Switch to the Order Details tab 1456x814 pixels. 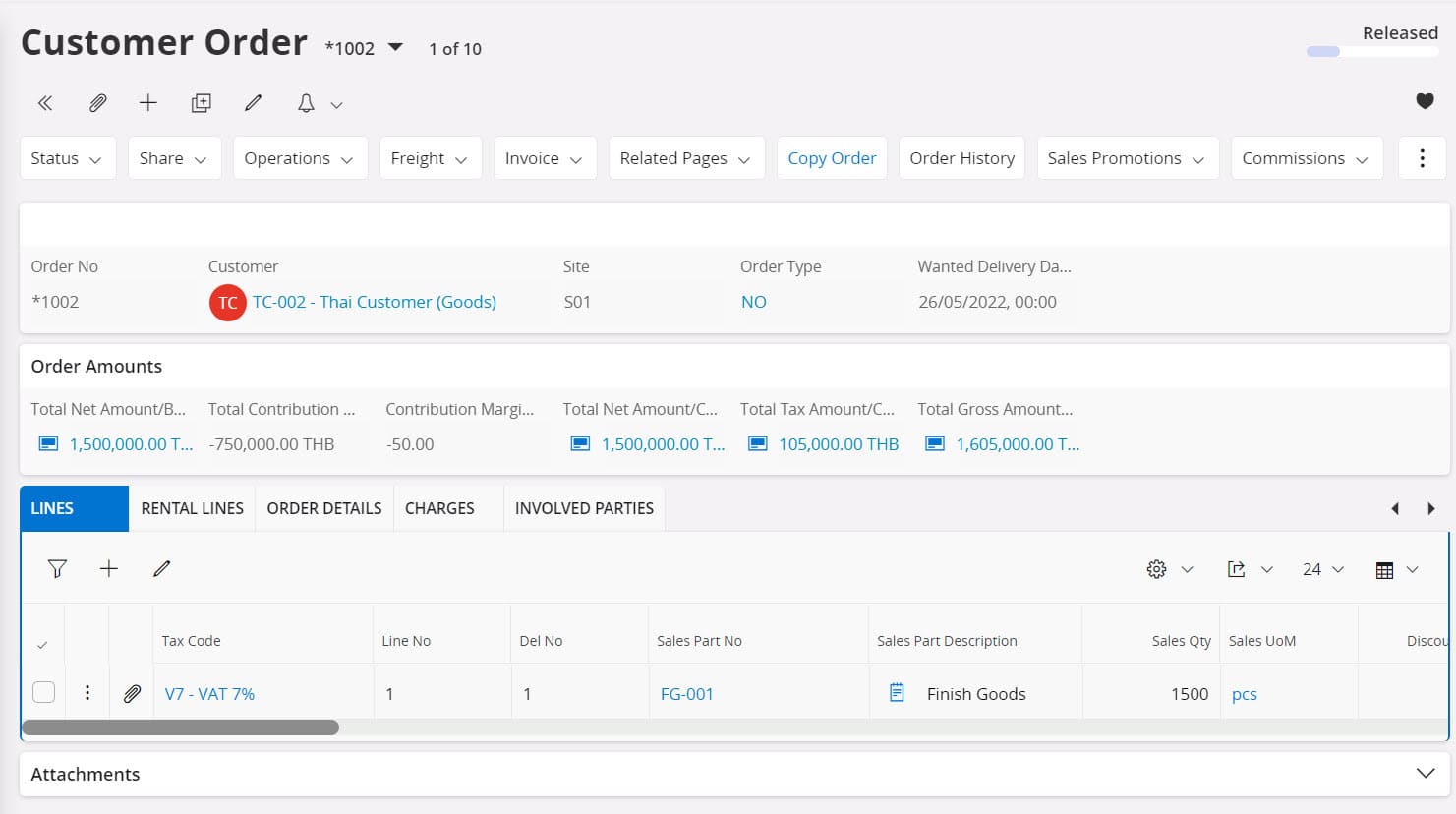click(x=324, y=508)
